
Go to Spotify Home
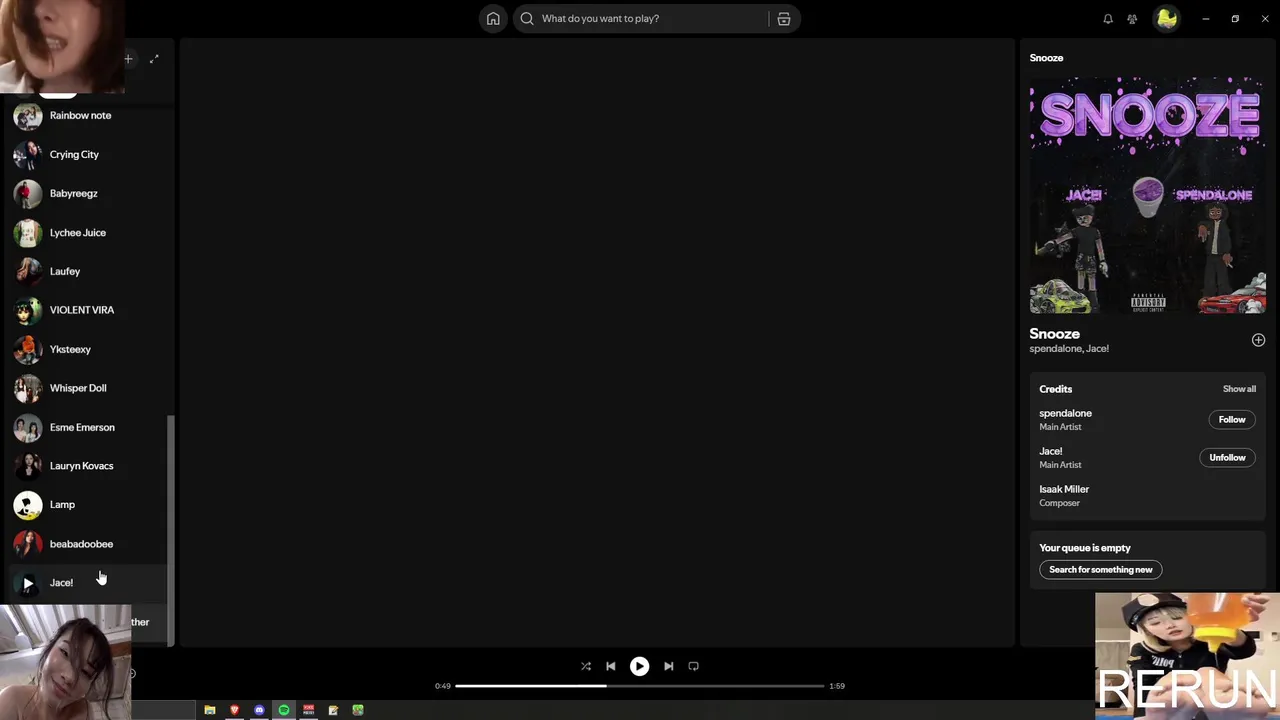pyautogui.click(x=493, y=19)
